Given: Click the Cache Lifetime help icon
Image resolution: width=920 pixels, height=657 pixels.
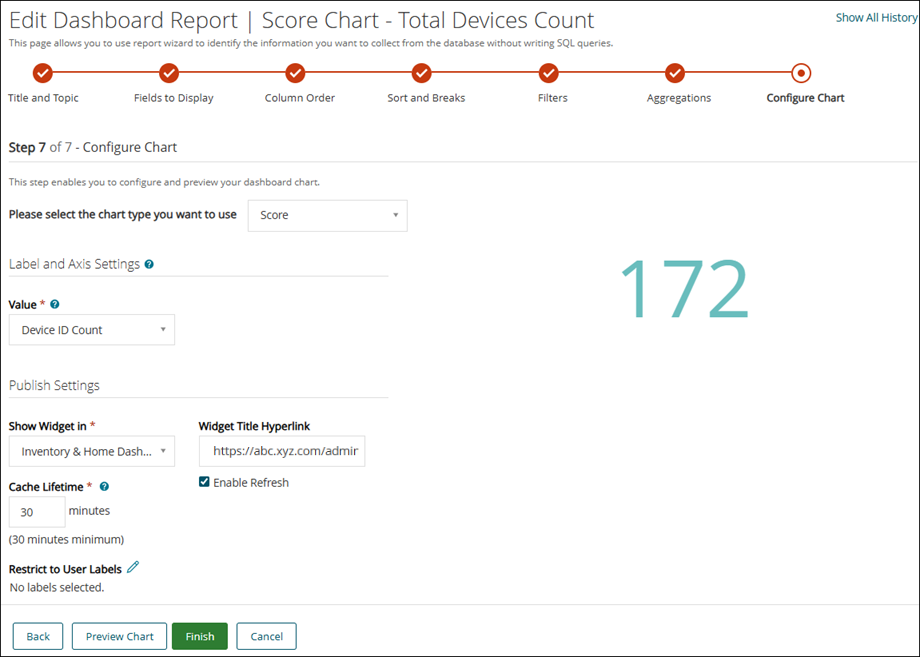Looking at the screenshot, I should click(103, 487).
